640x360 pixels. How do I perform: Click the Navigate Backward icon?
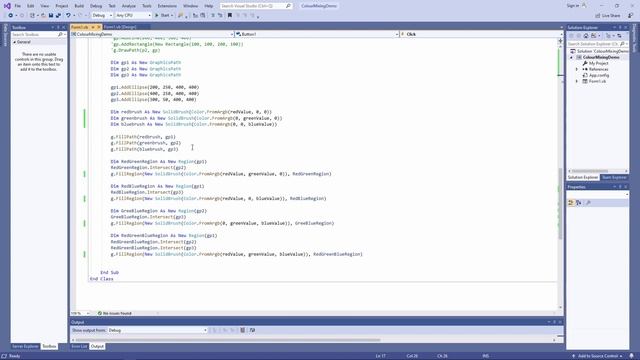click(10, 16)
